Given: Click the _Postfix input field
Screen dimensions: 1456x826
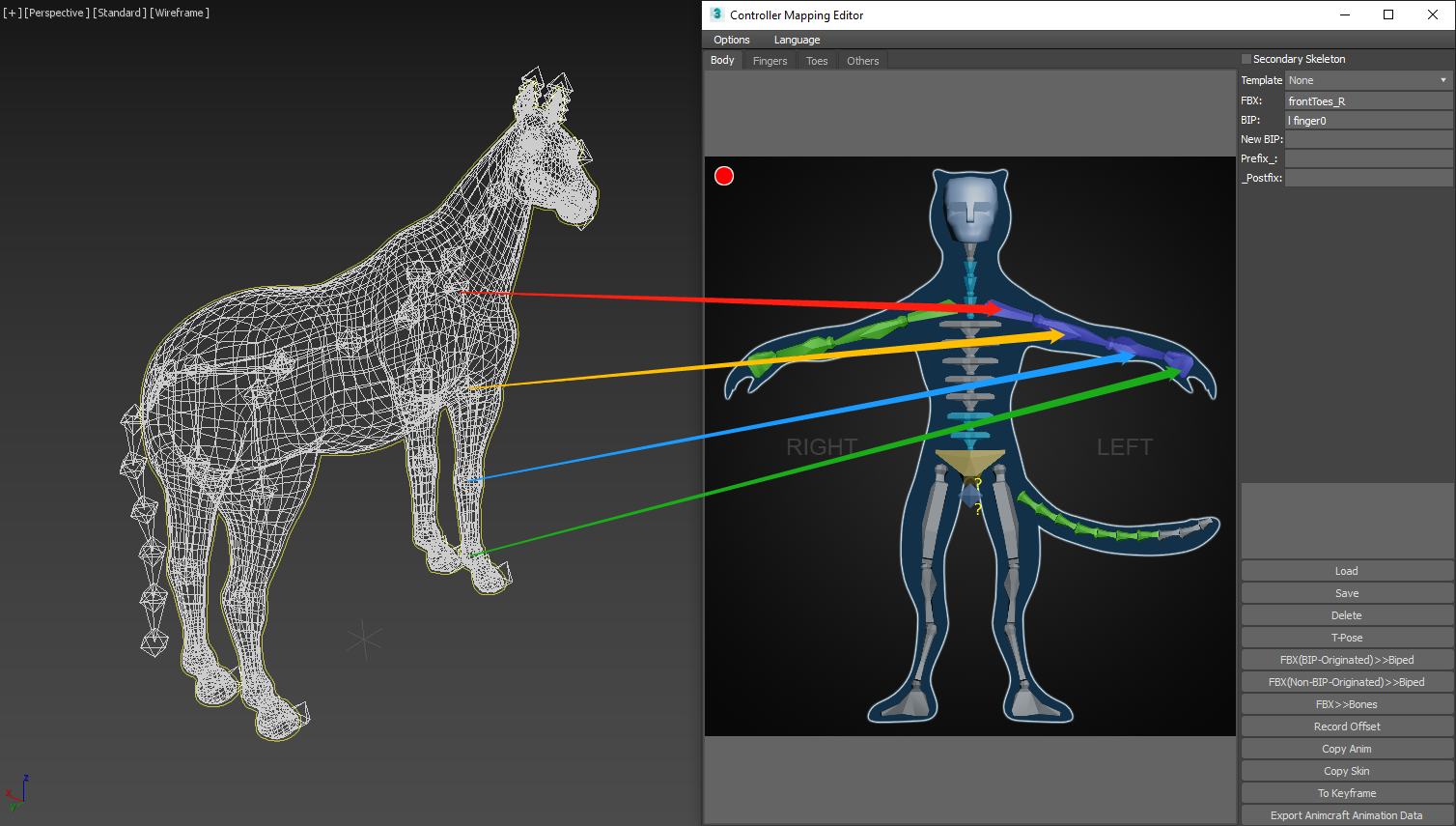Looking at the screenshot, I should pyautogui.click(x=1368, y=178).
